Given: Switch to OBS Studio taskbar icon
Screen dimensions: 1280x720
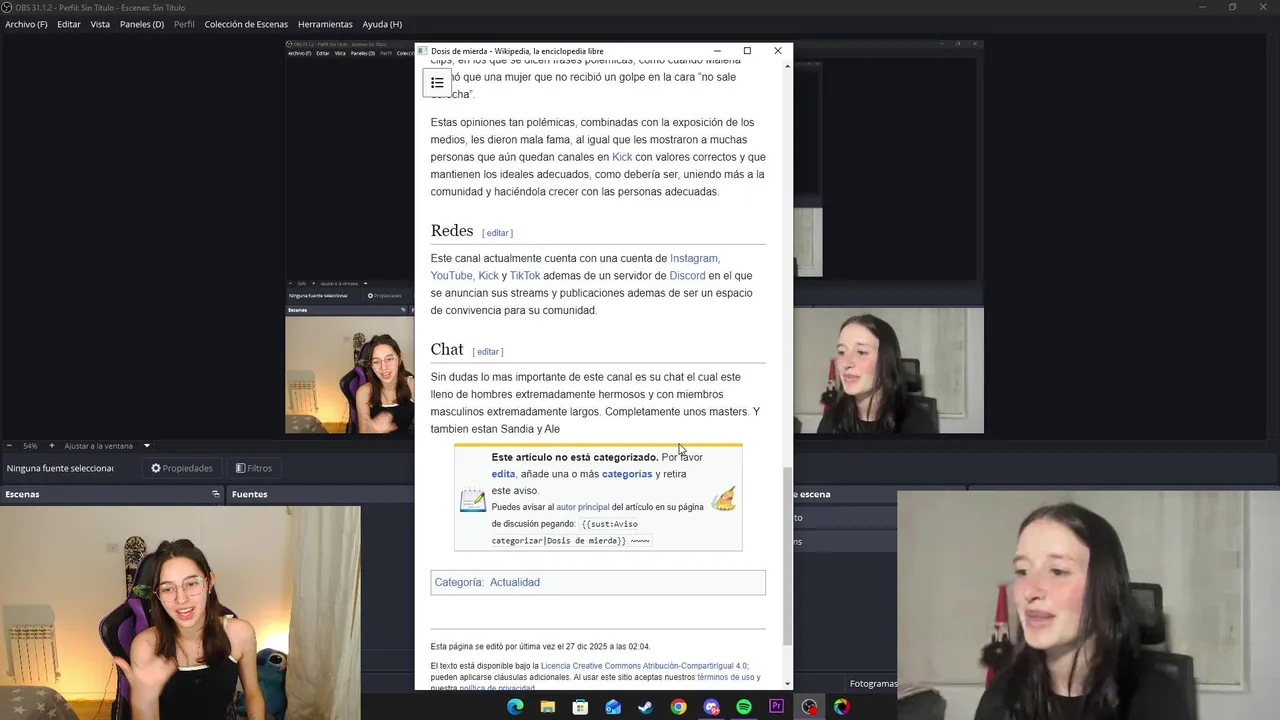Looking at the screenshot, I should click(809, 707).
